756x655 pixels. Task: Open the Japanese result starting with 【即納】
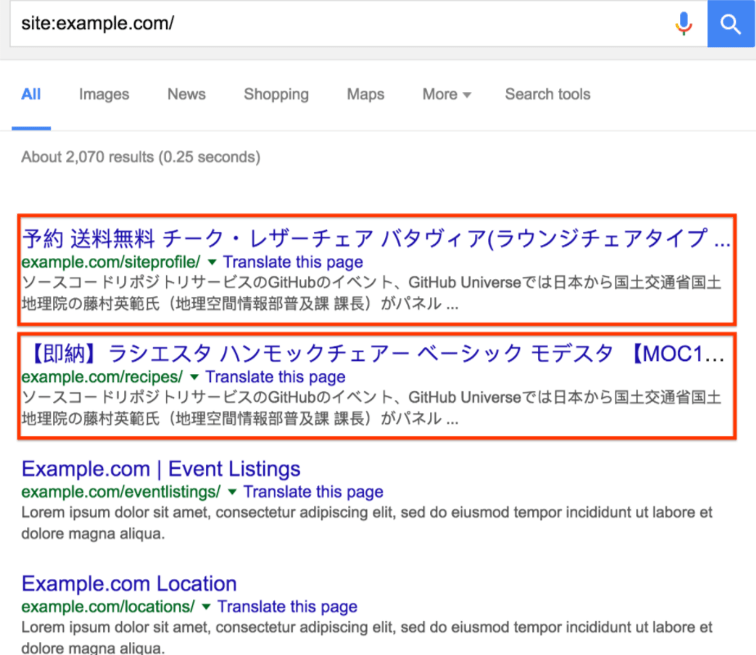click(375, 354)
